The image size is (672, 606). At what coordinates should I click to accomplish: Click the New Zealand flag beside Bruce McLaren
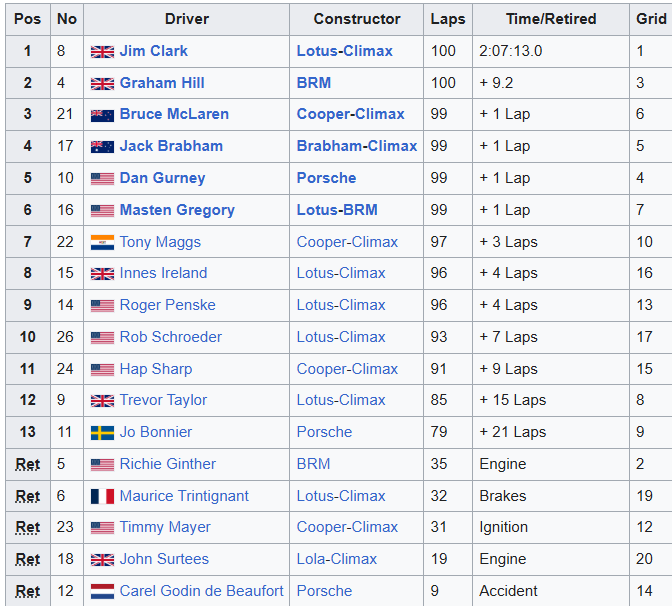tap(102, 115)
